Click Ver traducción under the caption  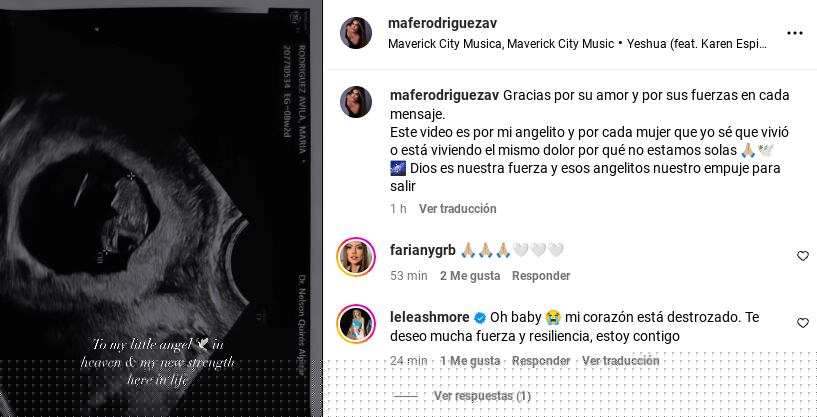pos(457,208)
